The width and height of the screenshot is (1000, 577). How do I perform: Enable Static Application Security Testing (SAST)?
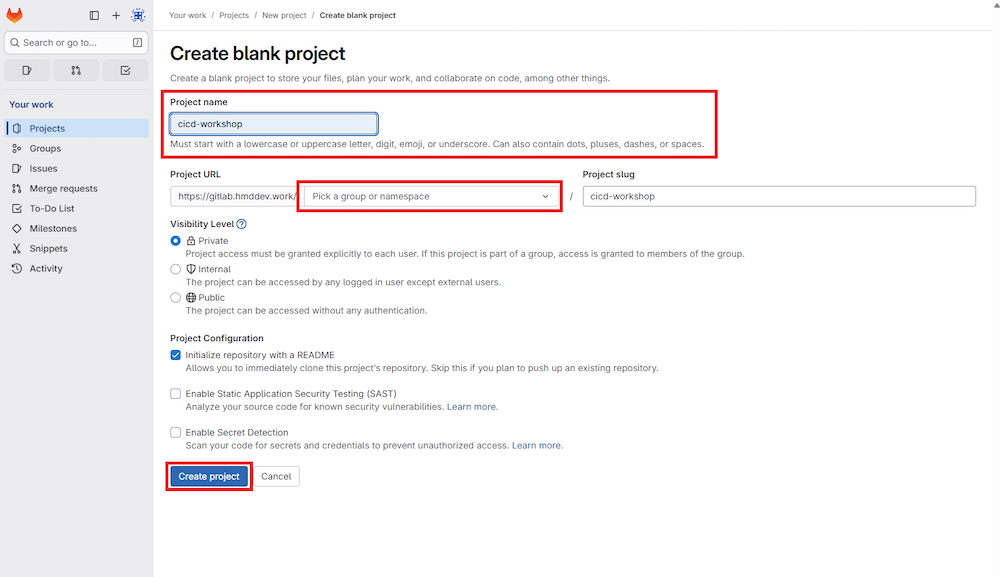point(175,394)
